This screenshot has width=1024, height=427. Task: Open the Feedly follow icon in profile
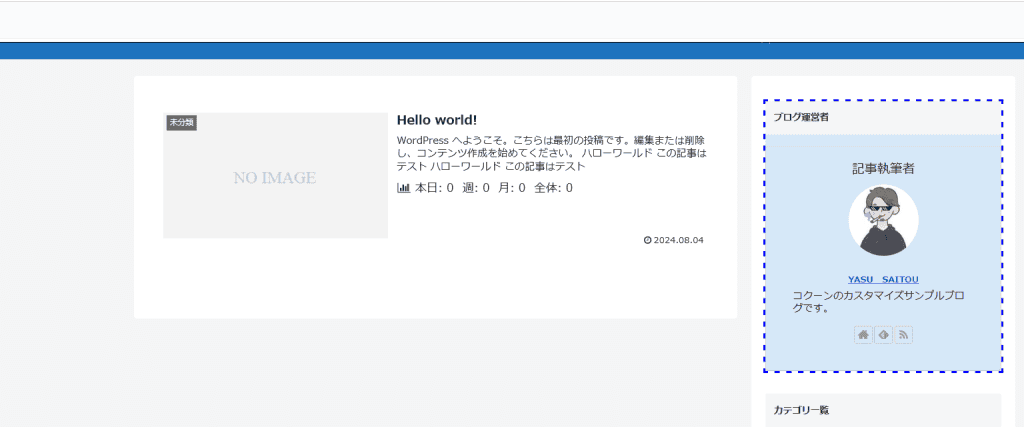(883, 335)
